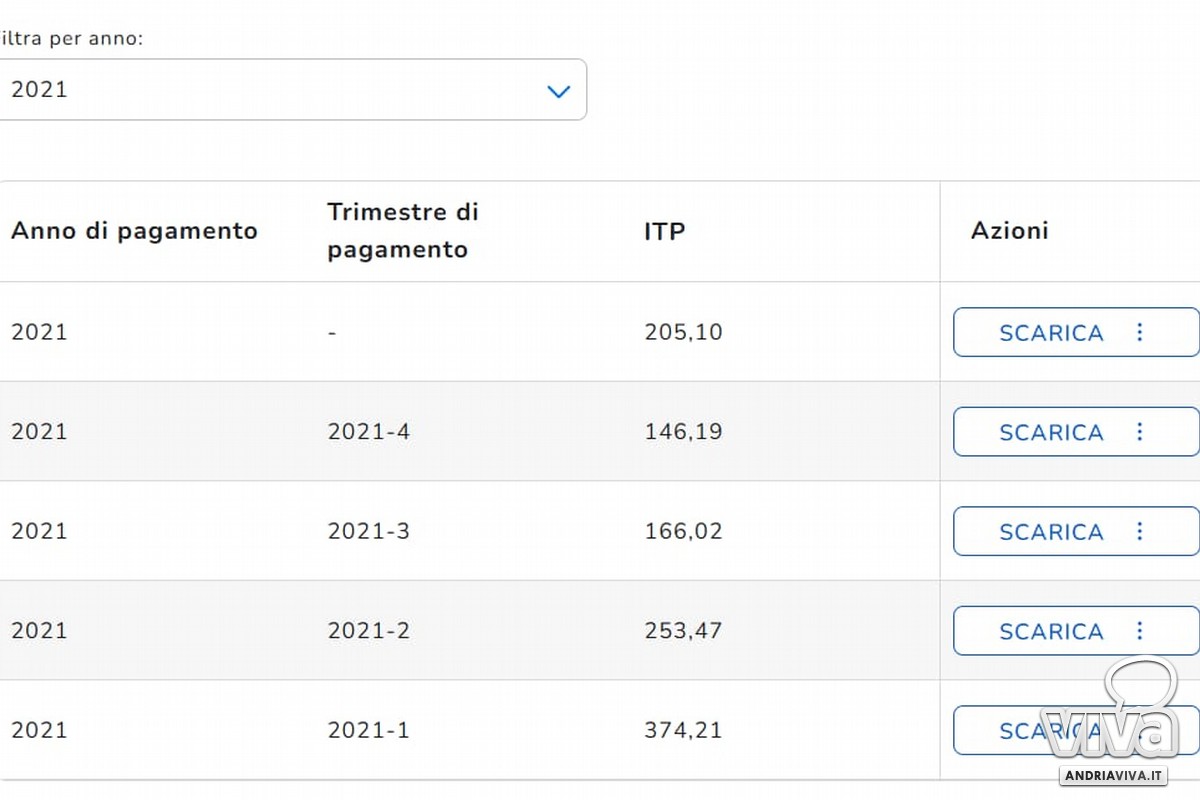Viewport: 1200px width, 800px height.
Task: Click SCARICA for quarter 2021-4
Action: [x=1051, y=432]
